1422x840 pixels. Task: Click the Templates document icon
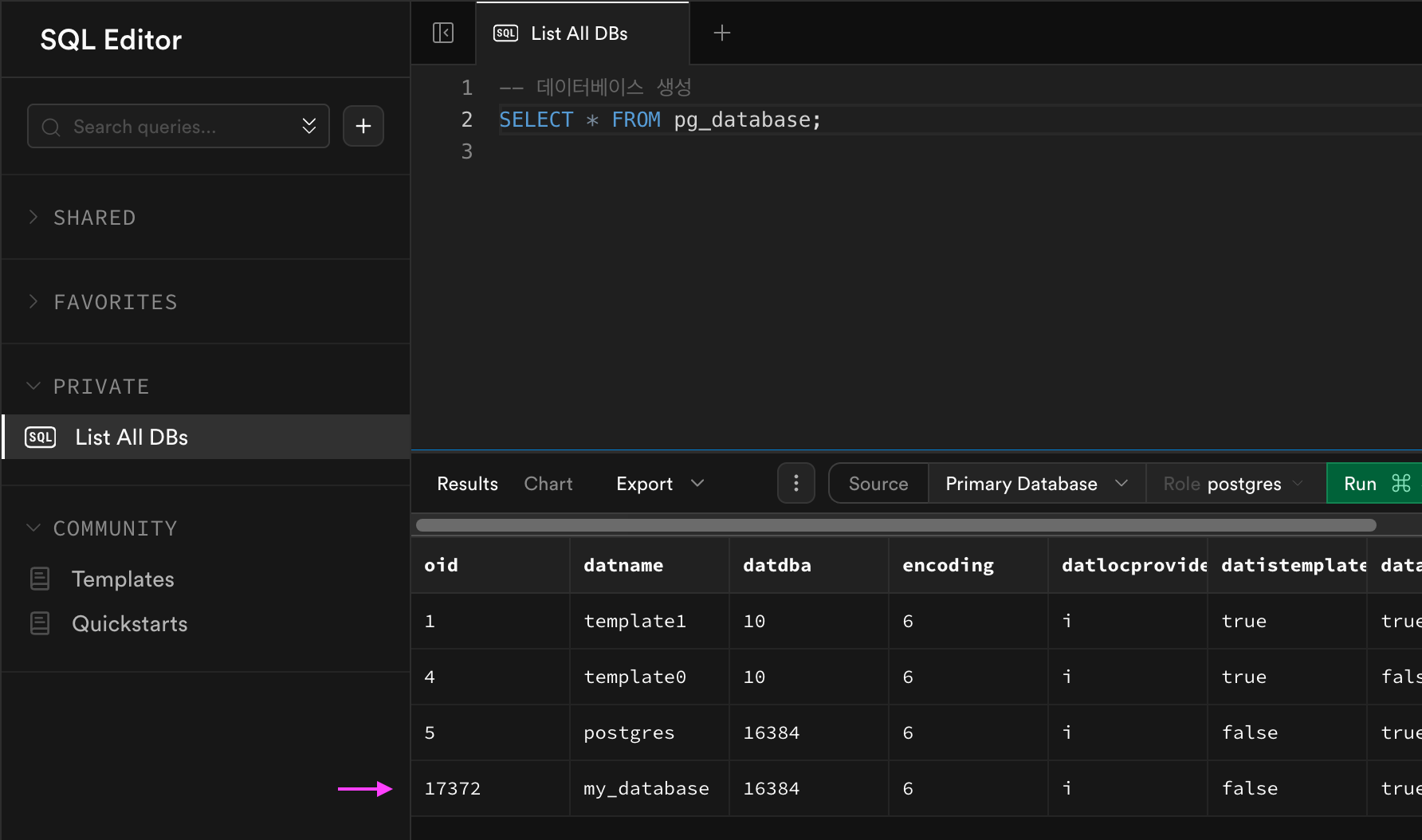click(40, 579)
